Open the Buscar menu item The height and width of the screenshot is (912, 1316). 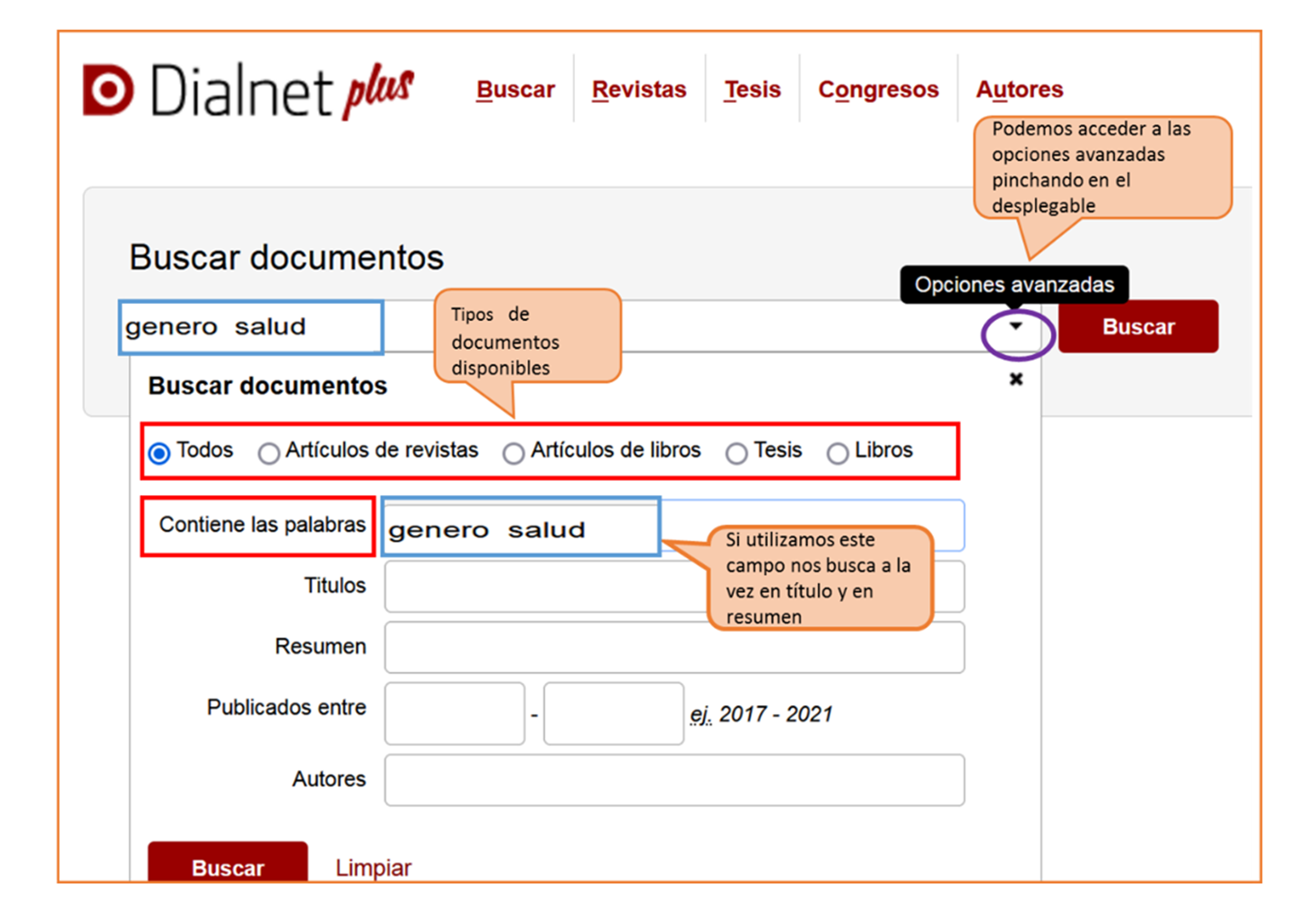pyautogui.click(x=515, y=89)
